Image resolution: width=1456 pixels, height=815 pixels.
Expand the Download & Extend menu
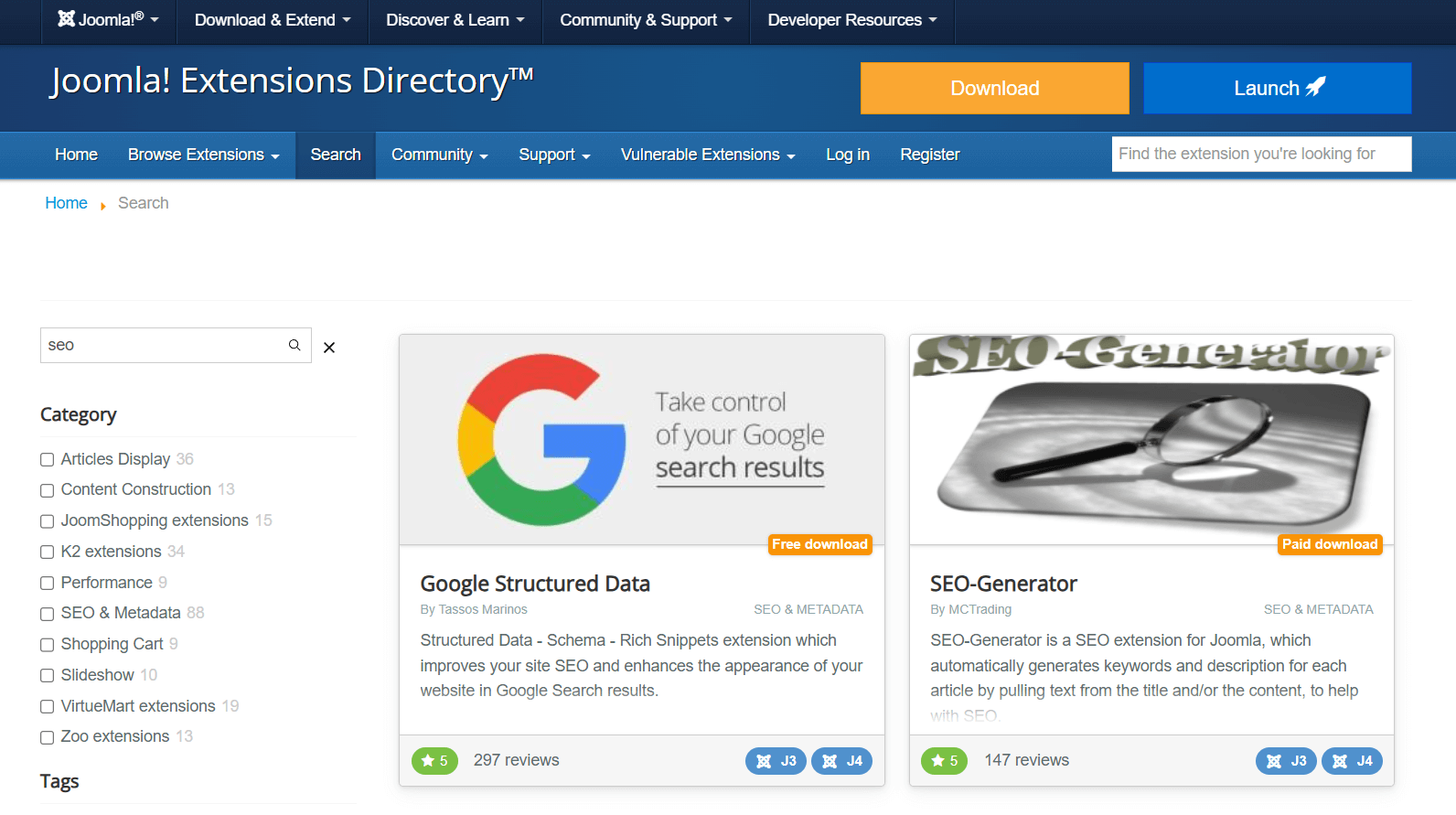[x=273, y=20]
